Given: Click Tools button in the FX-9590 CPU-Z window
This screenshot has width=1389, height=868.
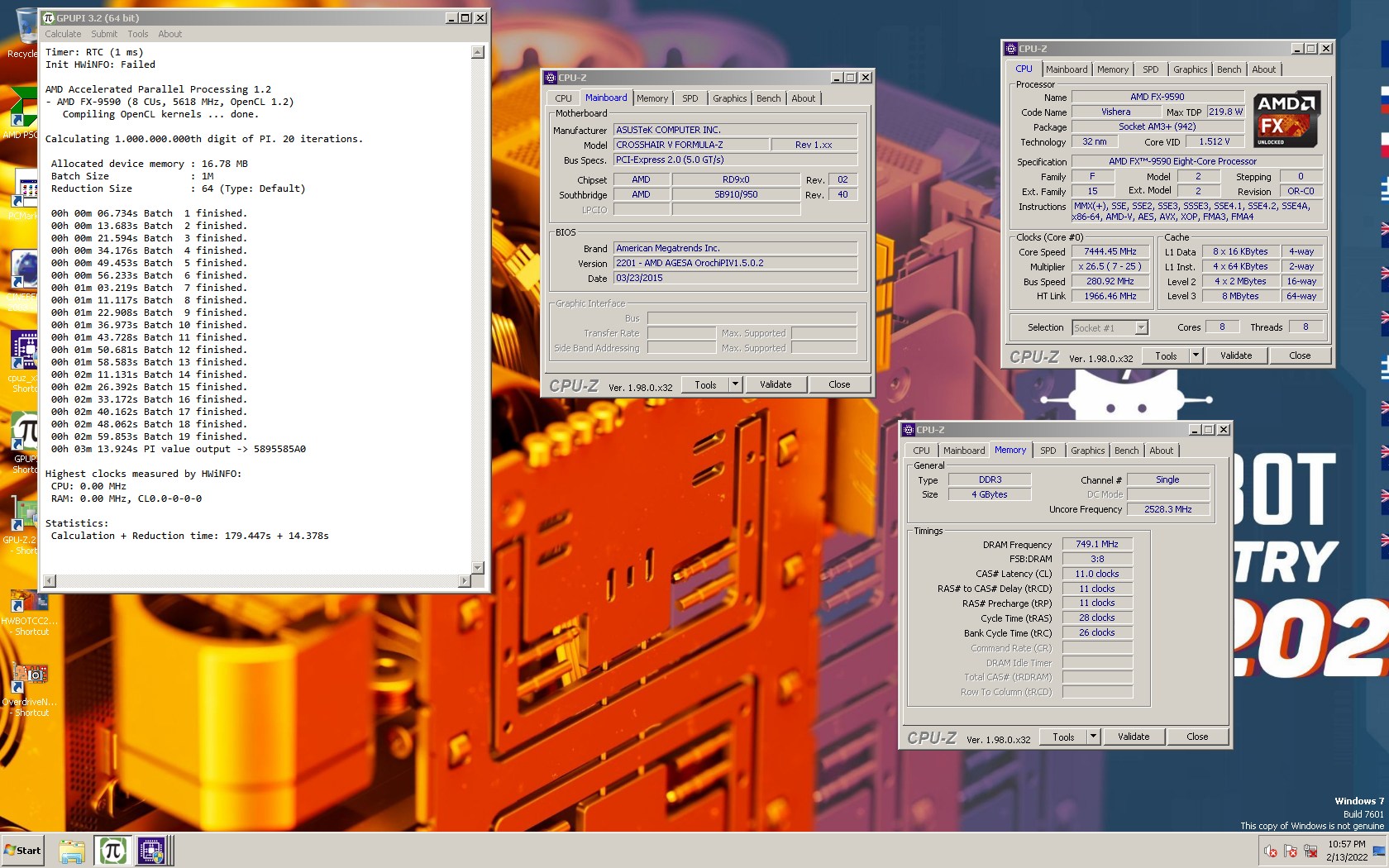Looking at the screenshot, I should click(1166, 355).
